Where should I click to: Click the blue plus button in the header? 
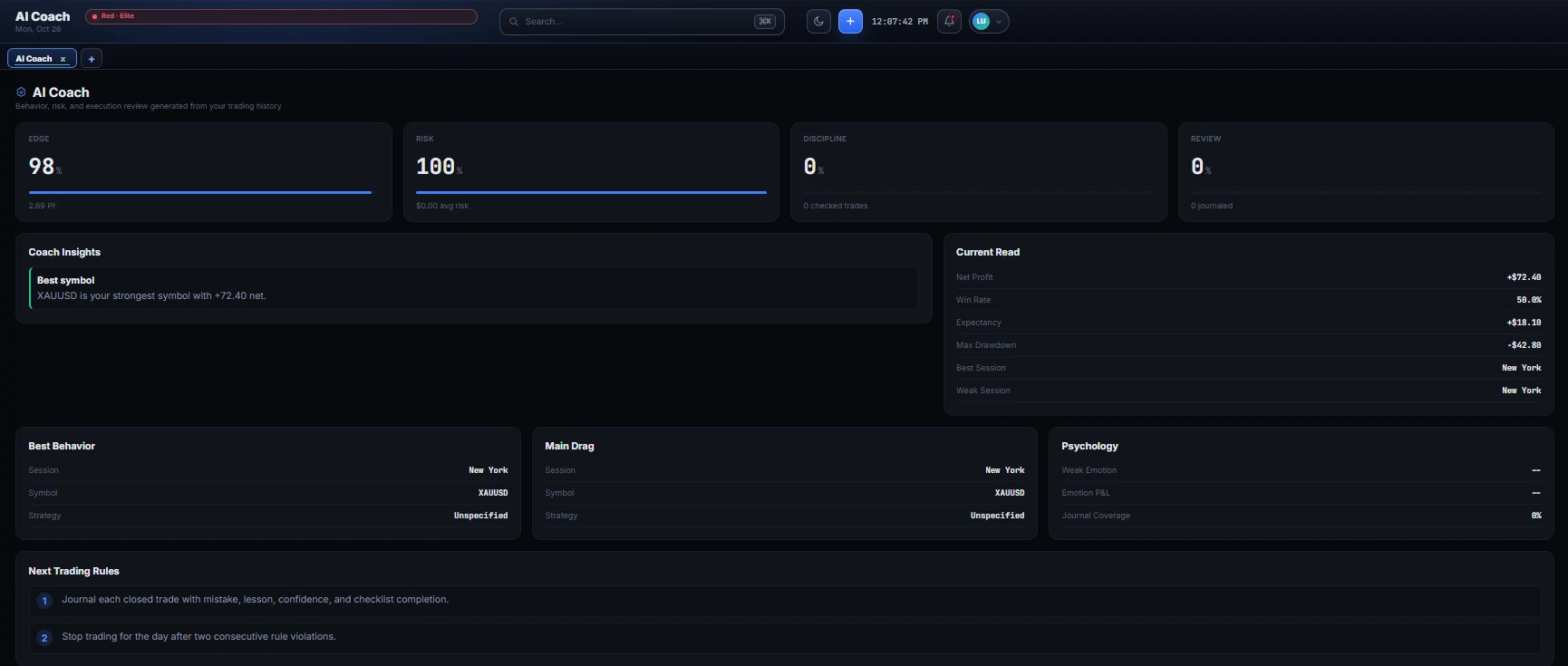pos(850,22)
